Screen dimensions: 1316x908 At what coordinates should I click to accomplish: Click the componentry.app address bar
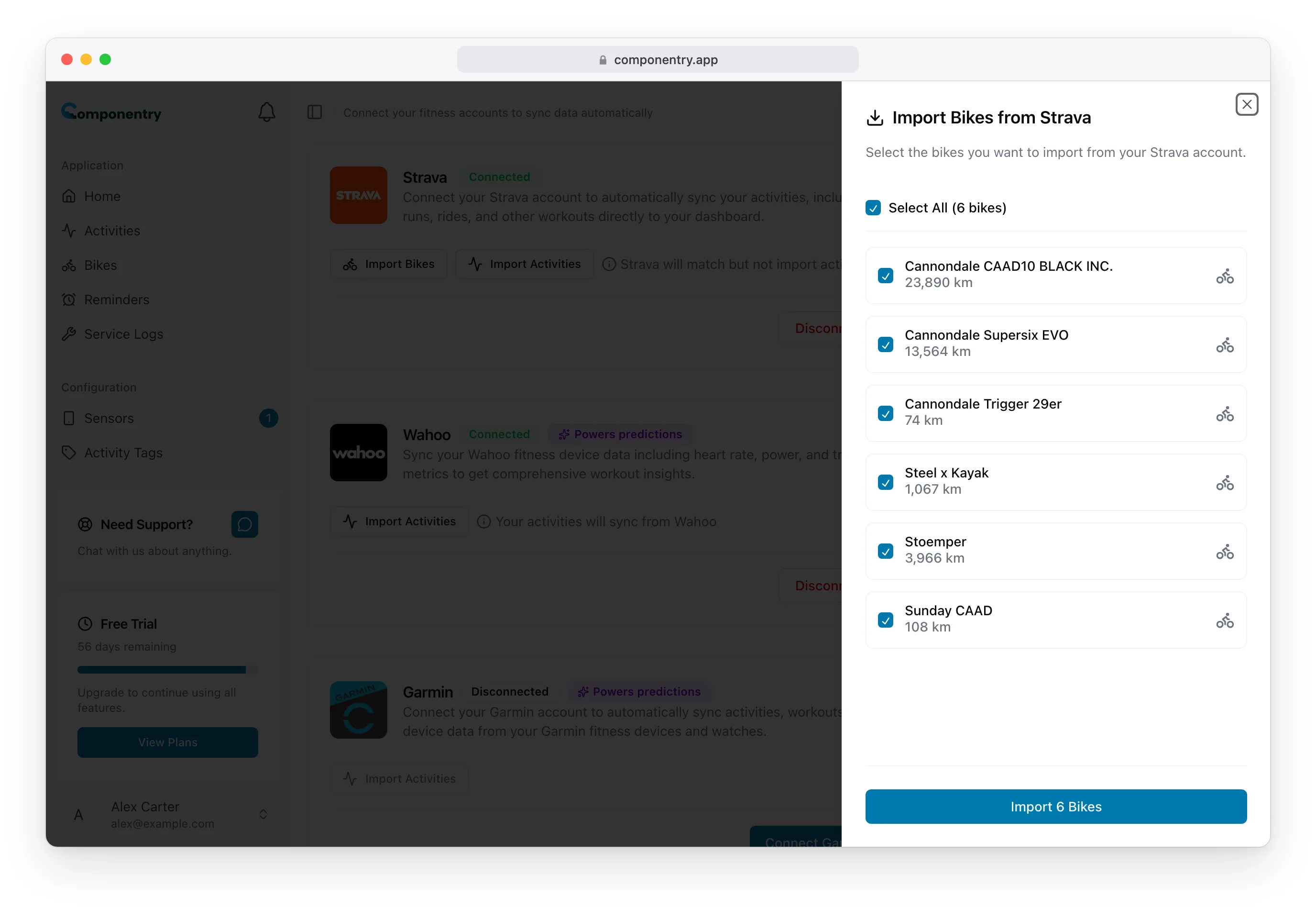(x=658, y=59)
